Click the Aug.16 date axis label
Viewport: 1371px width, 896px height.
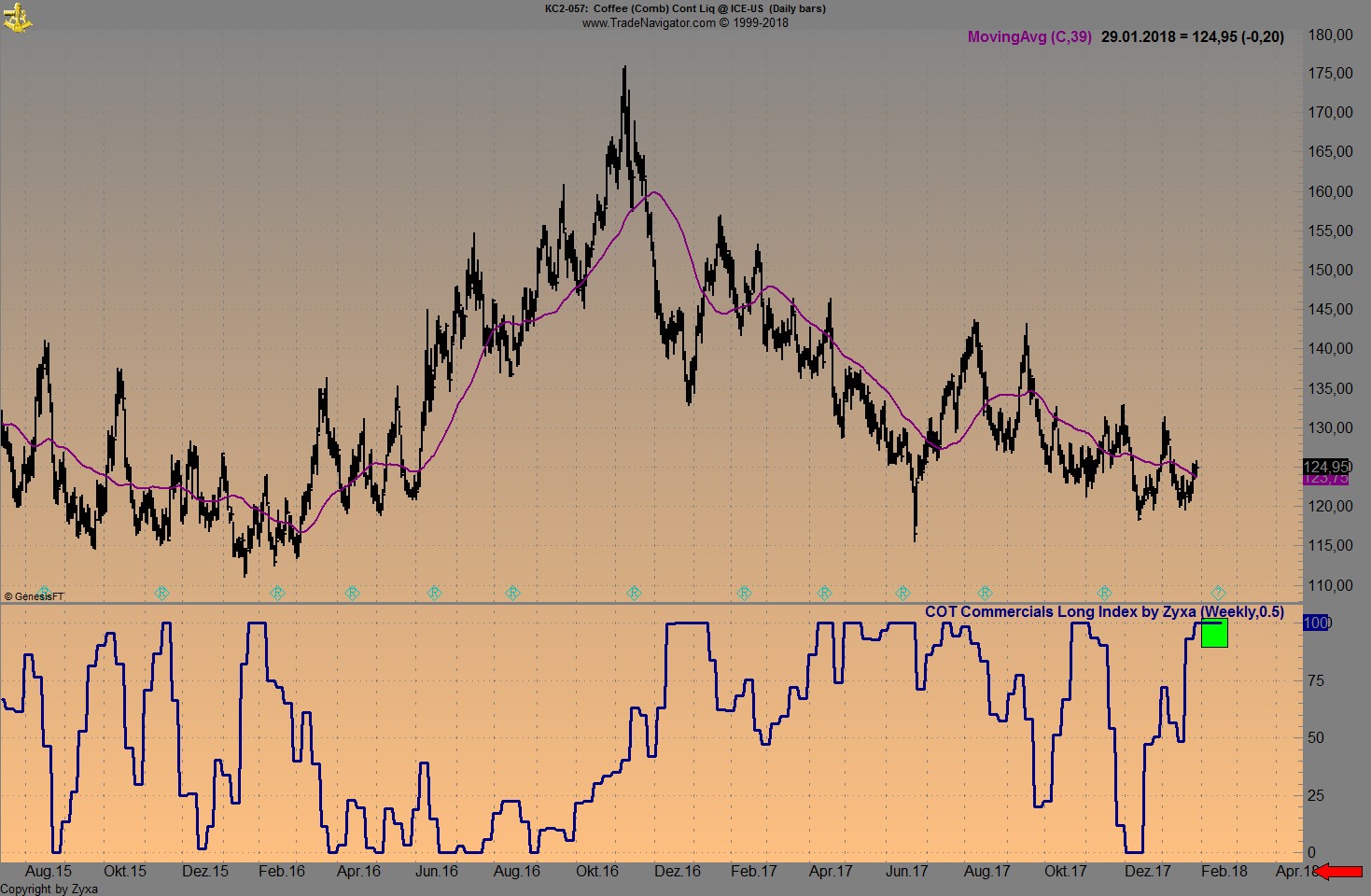pyautogui.click(x=517, y=872)
